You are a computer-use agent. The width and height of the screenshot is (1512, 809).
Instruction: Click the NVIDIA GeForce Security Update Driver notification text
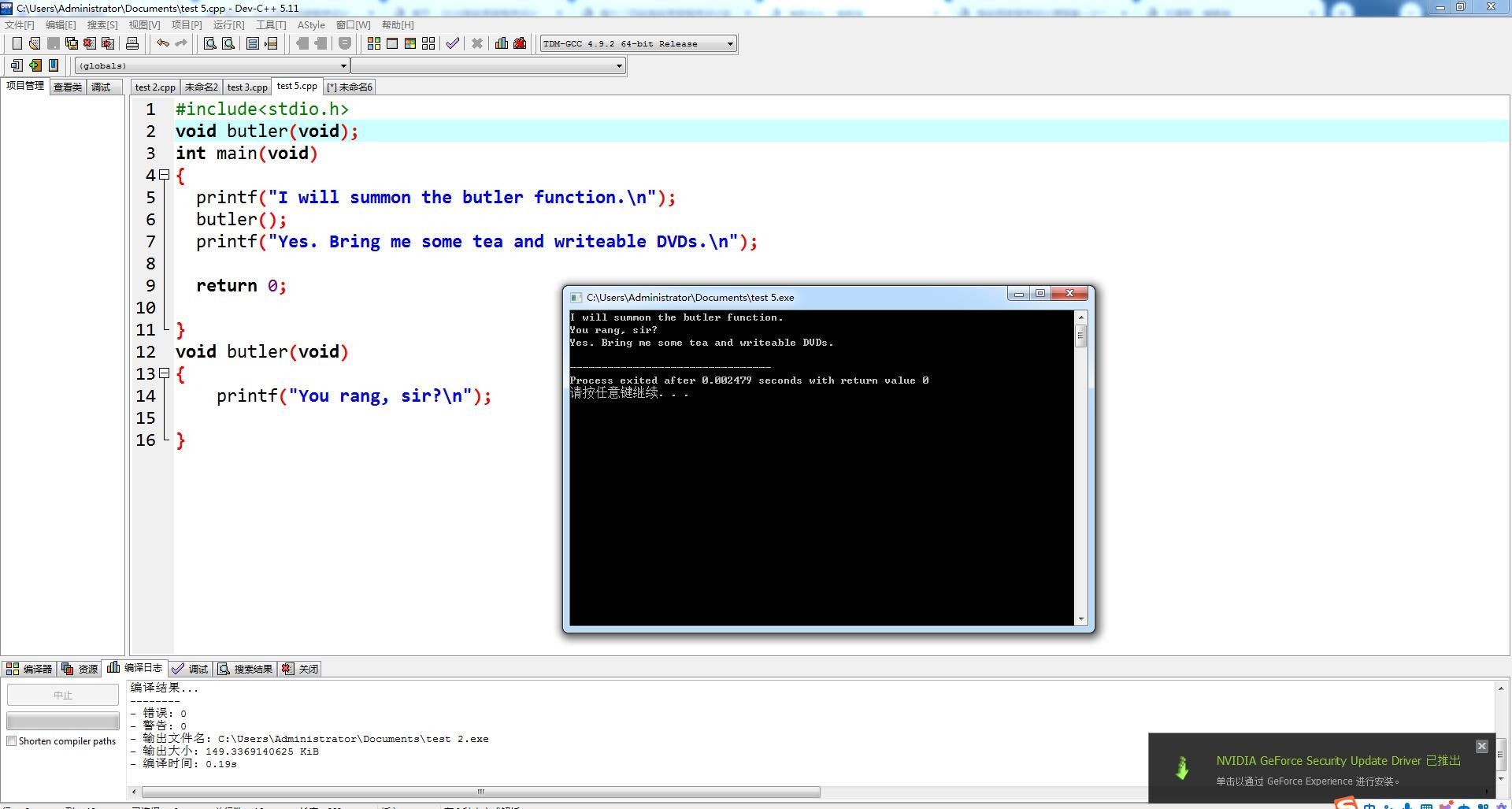tap(1338, 761)
